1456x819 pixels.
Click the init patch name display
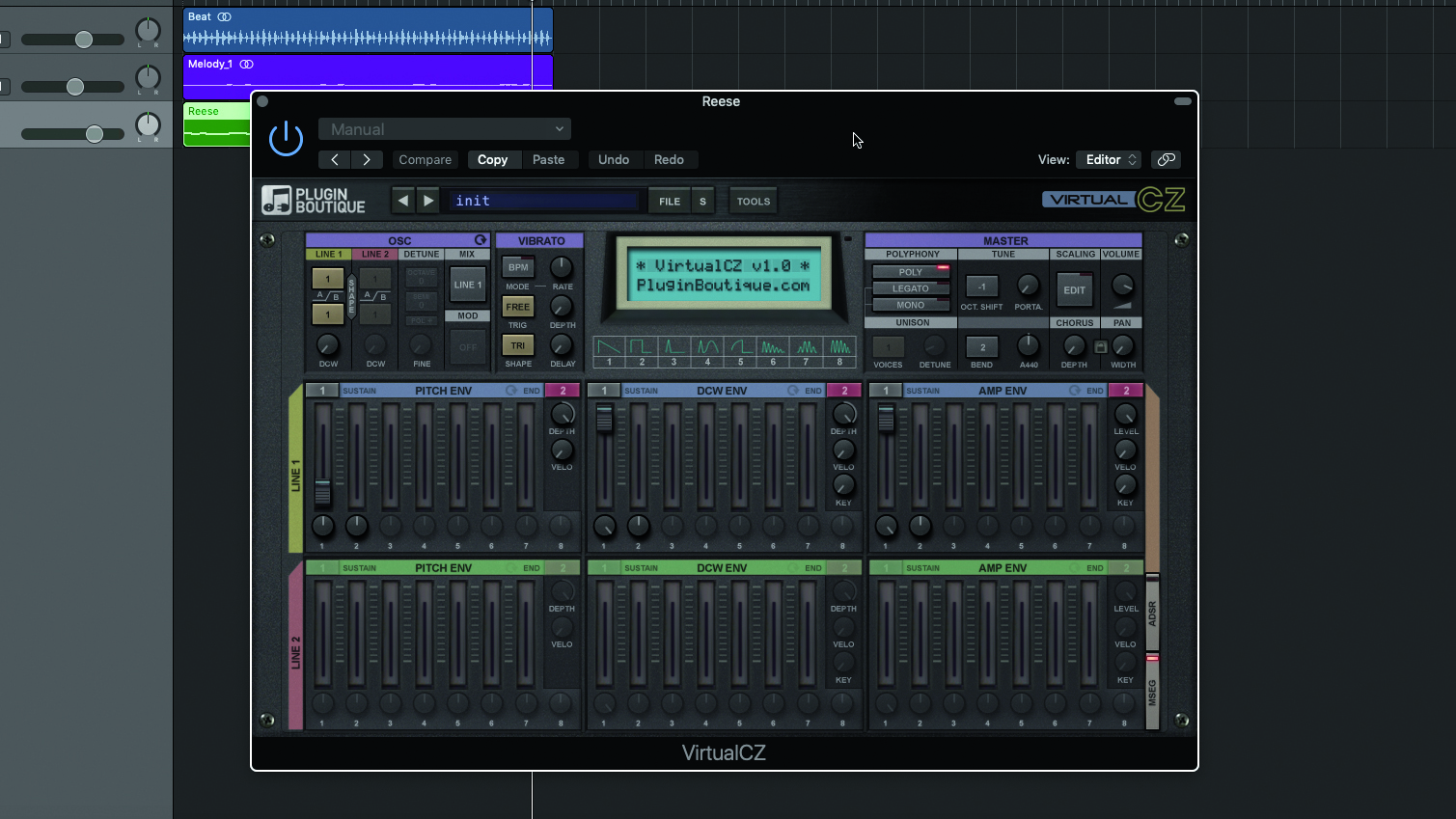(544, 201)
